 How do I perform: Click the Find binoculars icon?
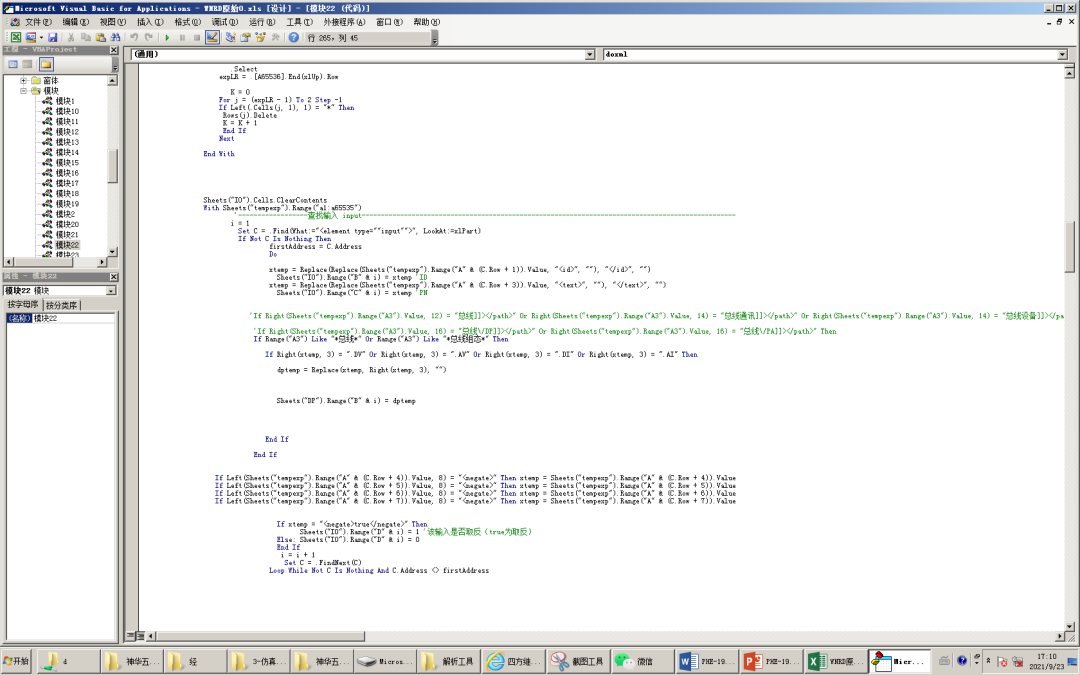pos(117,37)
